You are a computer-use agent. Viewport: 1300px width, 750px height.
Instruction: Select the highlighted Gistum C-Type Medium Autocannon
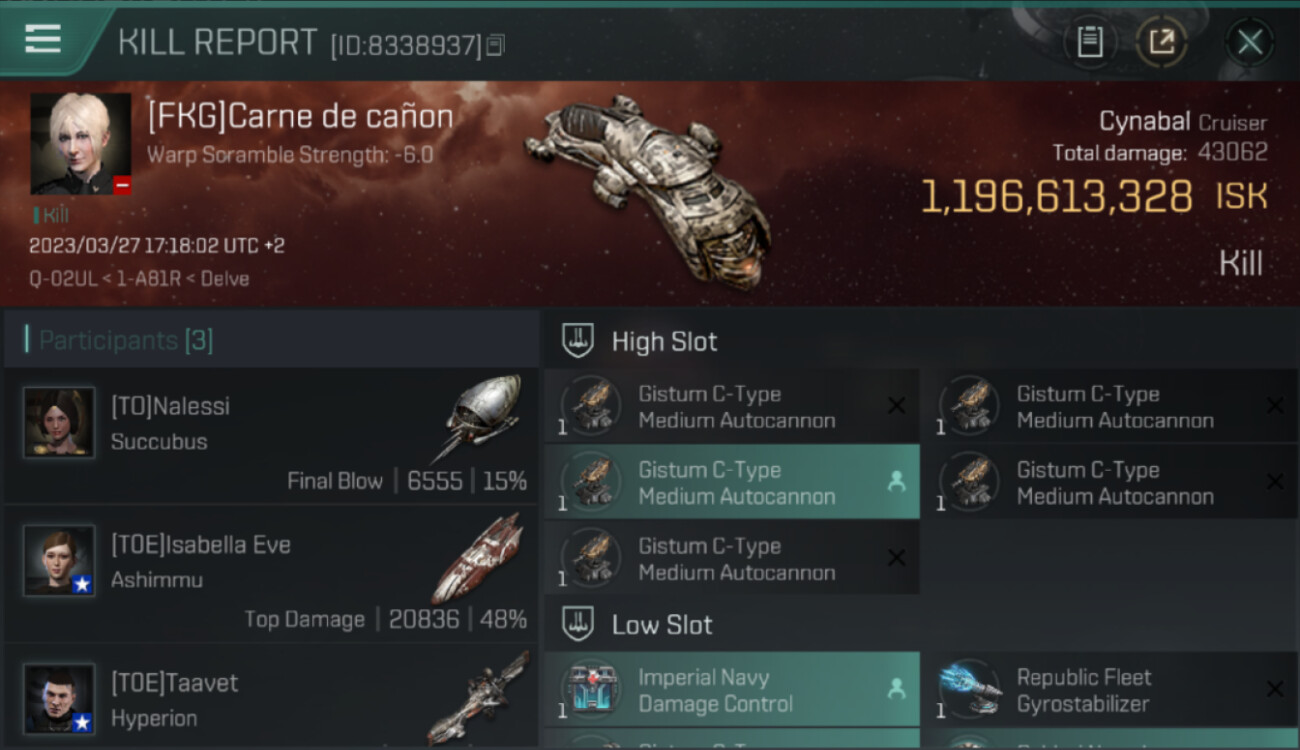coord(731,482)
